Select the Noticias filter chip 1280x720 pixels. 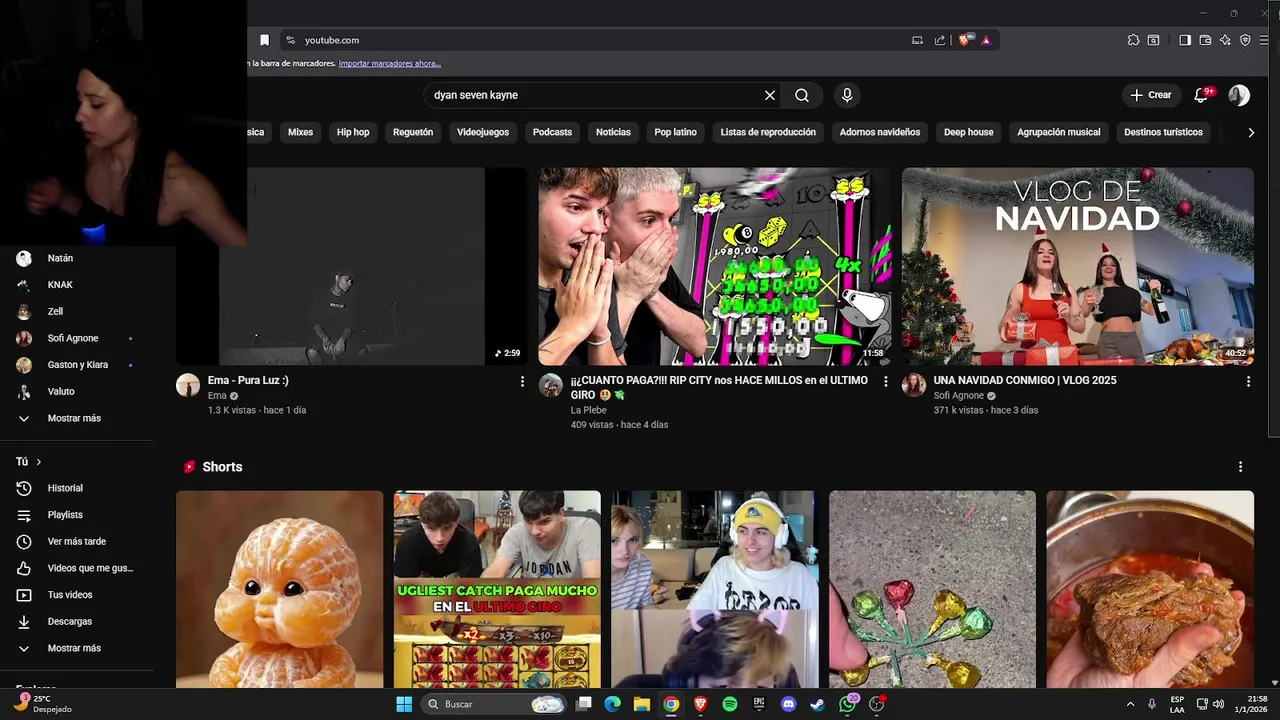(613, 132)
